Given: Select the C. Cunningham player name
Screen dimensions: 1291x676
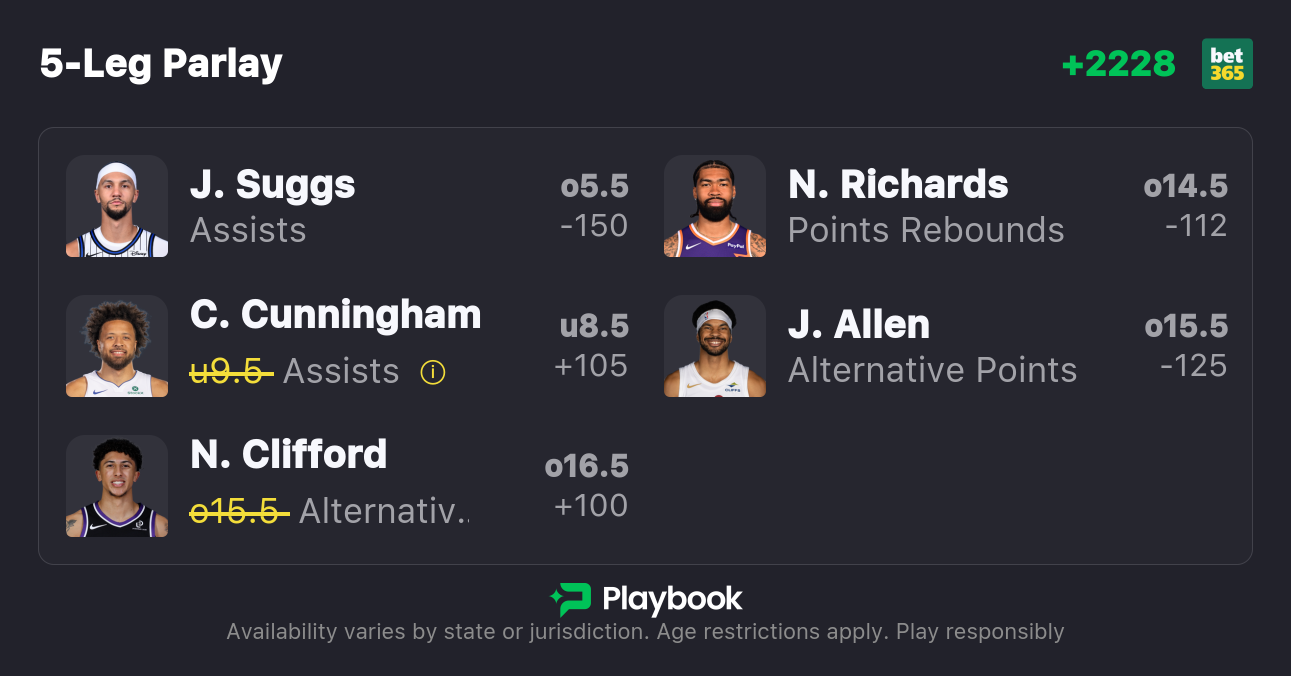Looking at the screenshot, I should pyautogui.click(x=335, y=315).
